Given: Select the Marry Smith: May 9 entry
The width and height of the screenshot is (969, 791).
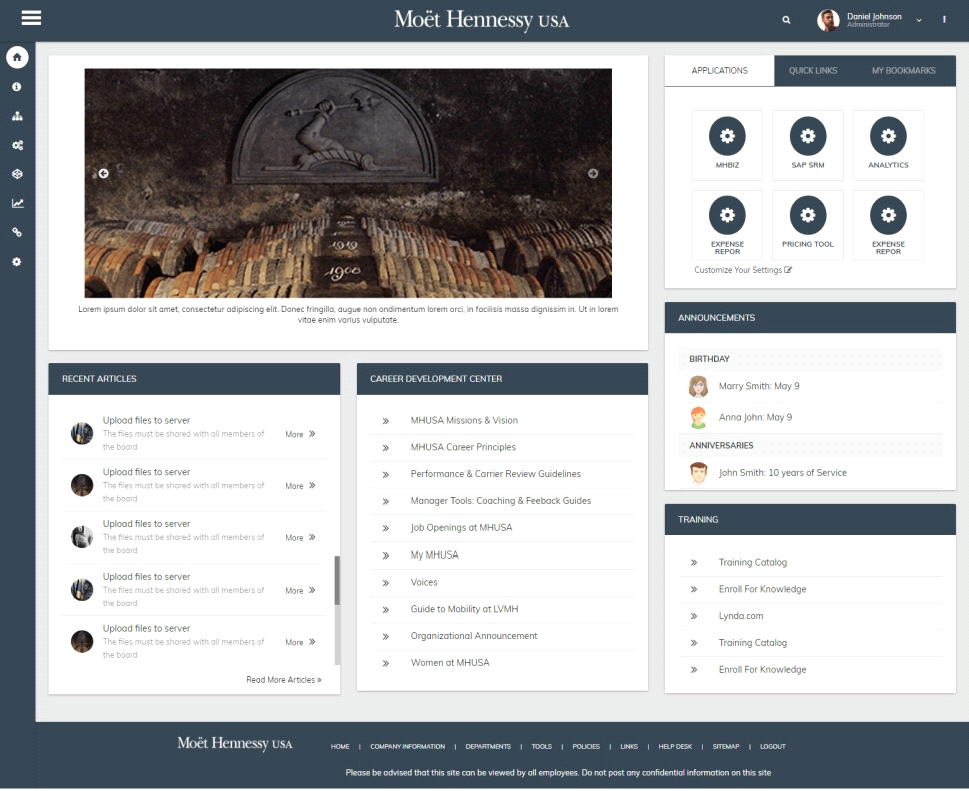Looking at the screenshot, I should click(759, 386).
